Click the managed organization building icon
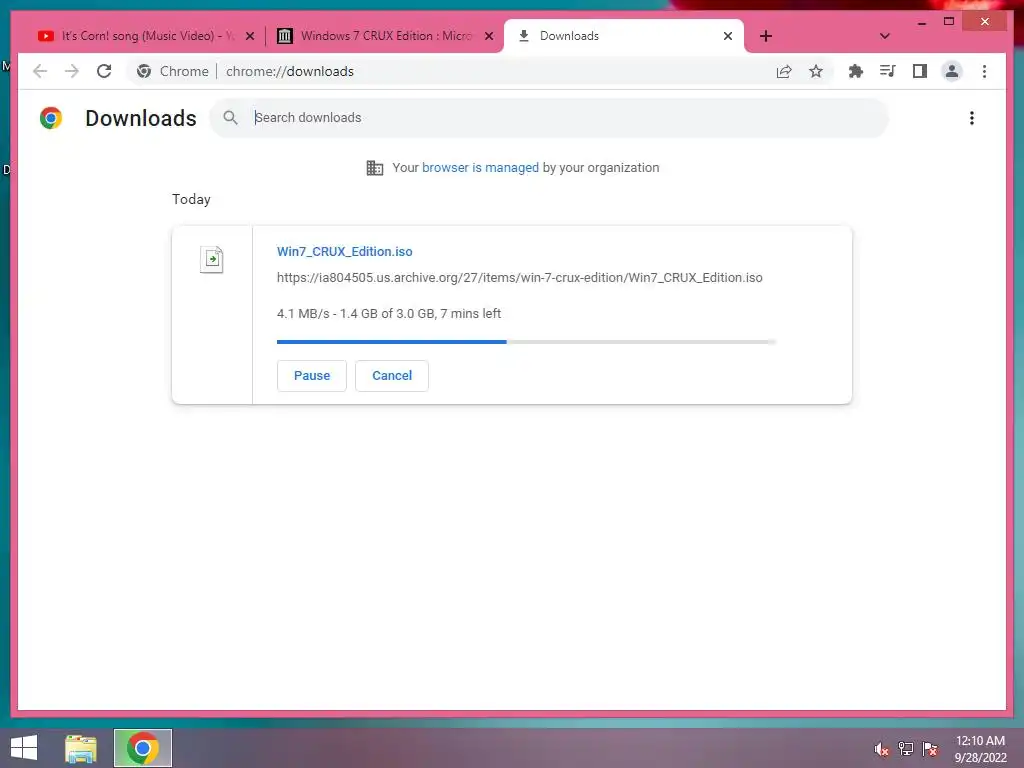Screen dimensions: 1024x768 (x=375, y=168)
